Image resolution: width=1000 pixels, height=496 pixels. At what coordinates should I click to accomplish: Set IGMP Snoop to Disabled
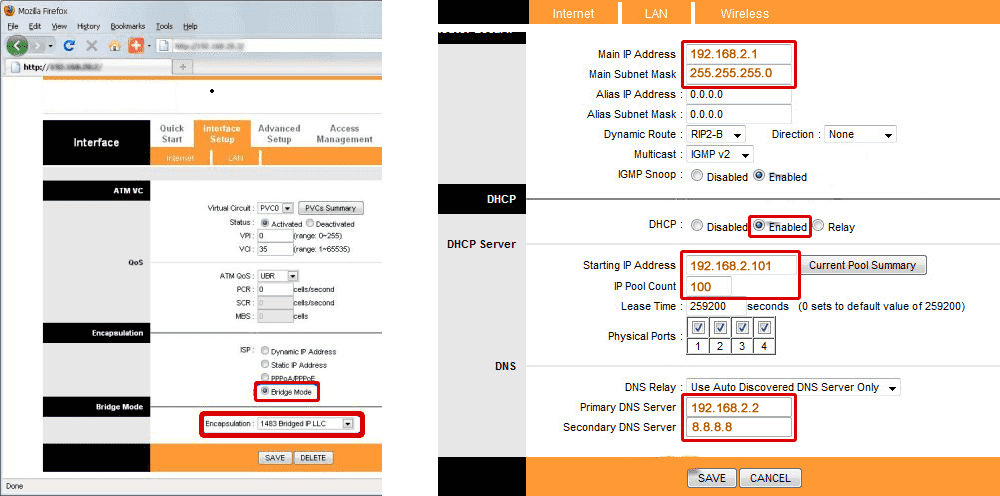click(x=697, y=175)
